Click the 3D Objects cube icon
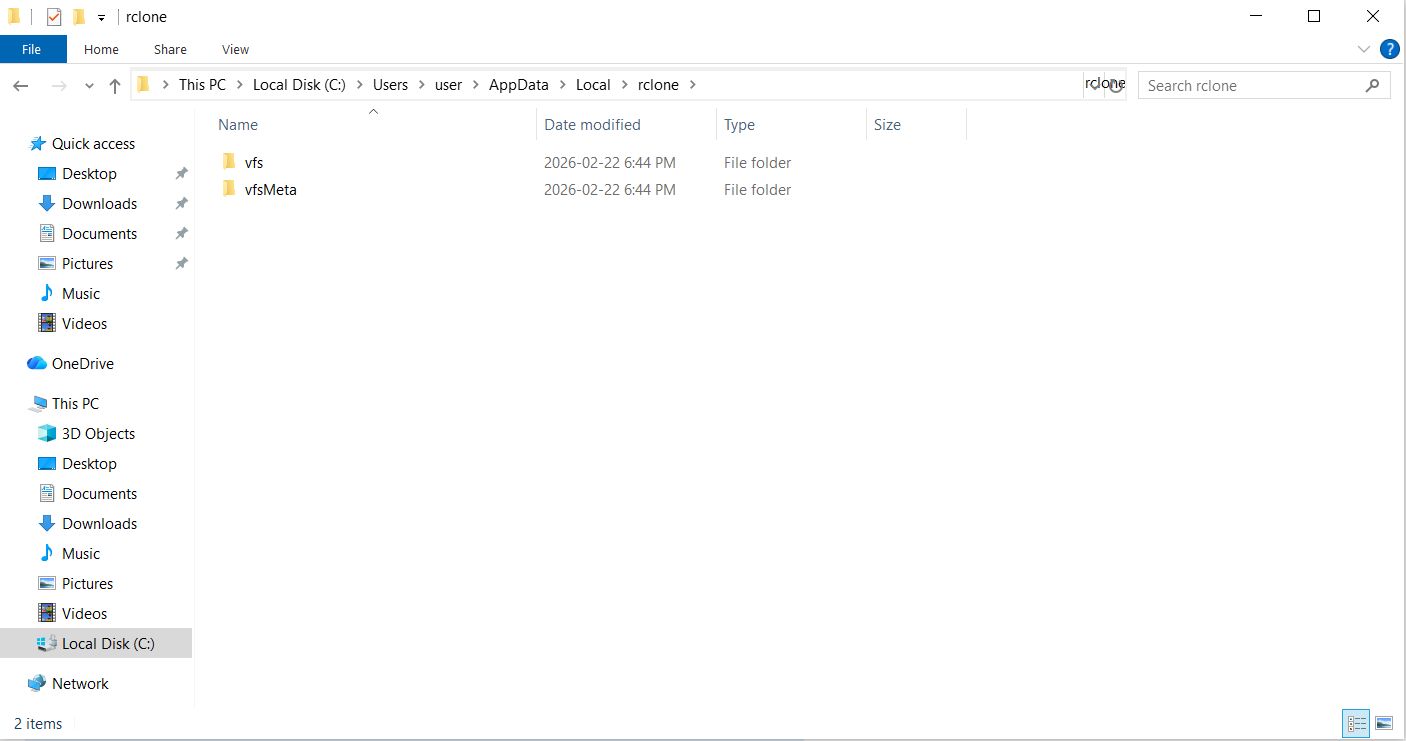This screenshot has height=741, width=1406. (x=46, y=433)
